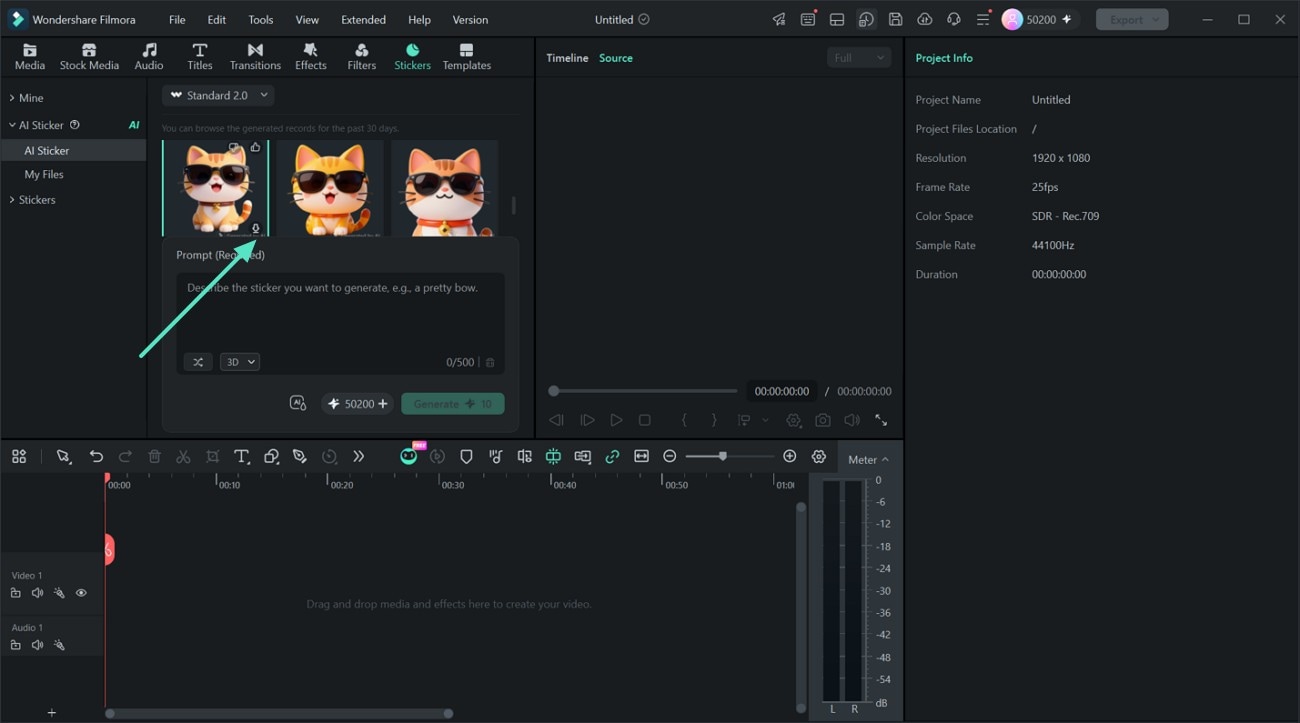
Task: Toggle the green auto ripple icon
Action: [x=553, y=456]
